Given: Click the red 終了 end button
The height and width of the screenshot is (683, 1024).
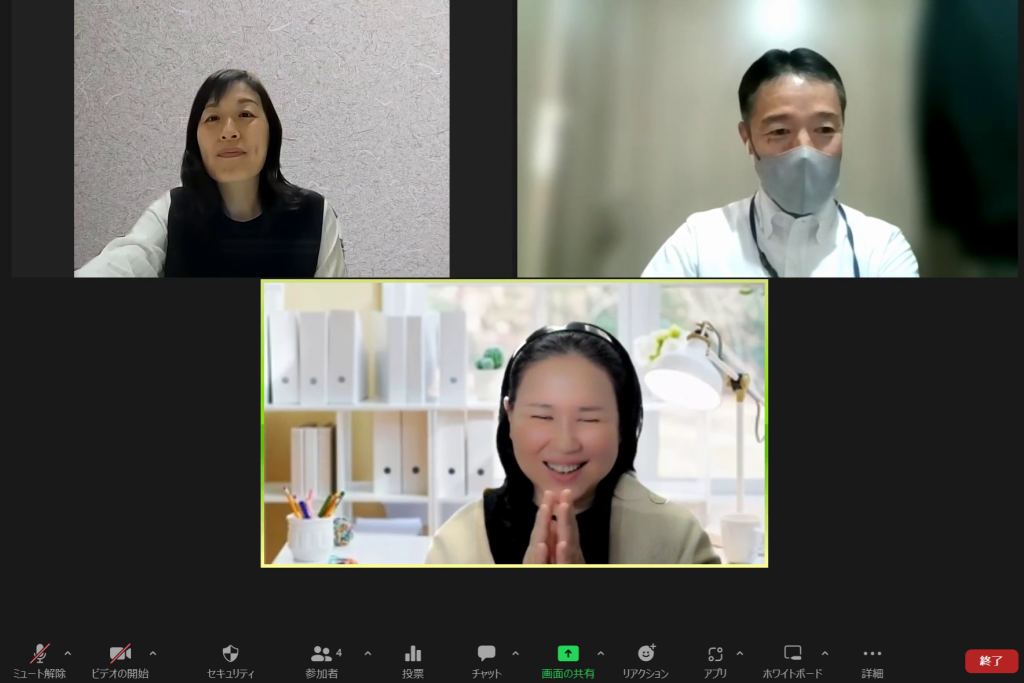Looking at the screenshot, I should [x=991, y=661].
